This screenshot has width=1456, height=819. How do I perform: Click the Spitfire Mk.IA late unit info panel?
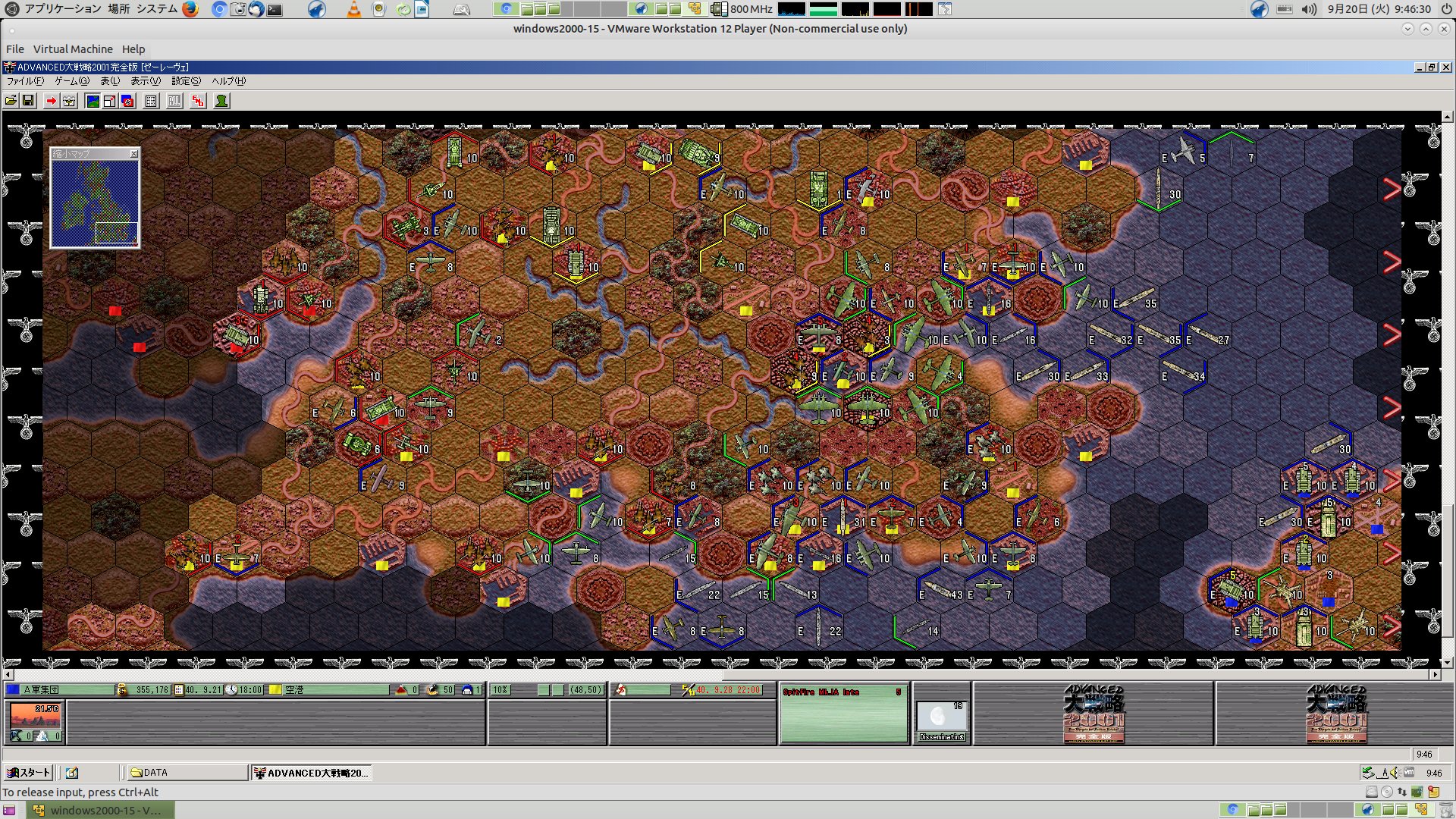pos(843,713)
